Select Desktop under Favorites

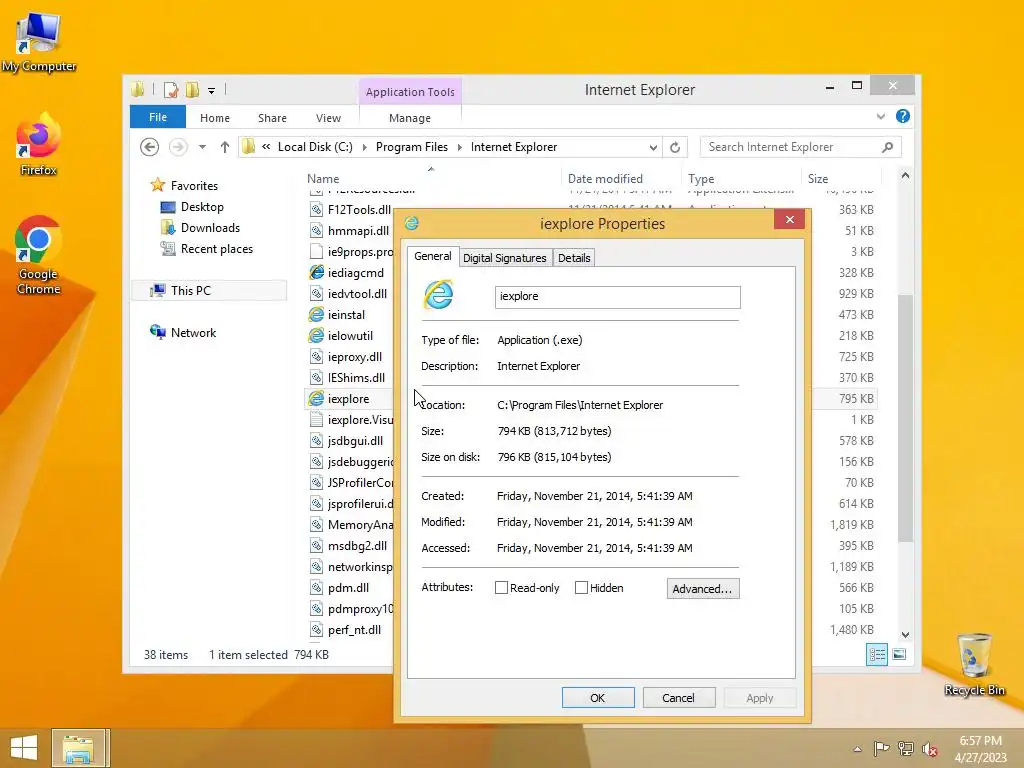(x=202, y=207)
